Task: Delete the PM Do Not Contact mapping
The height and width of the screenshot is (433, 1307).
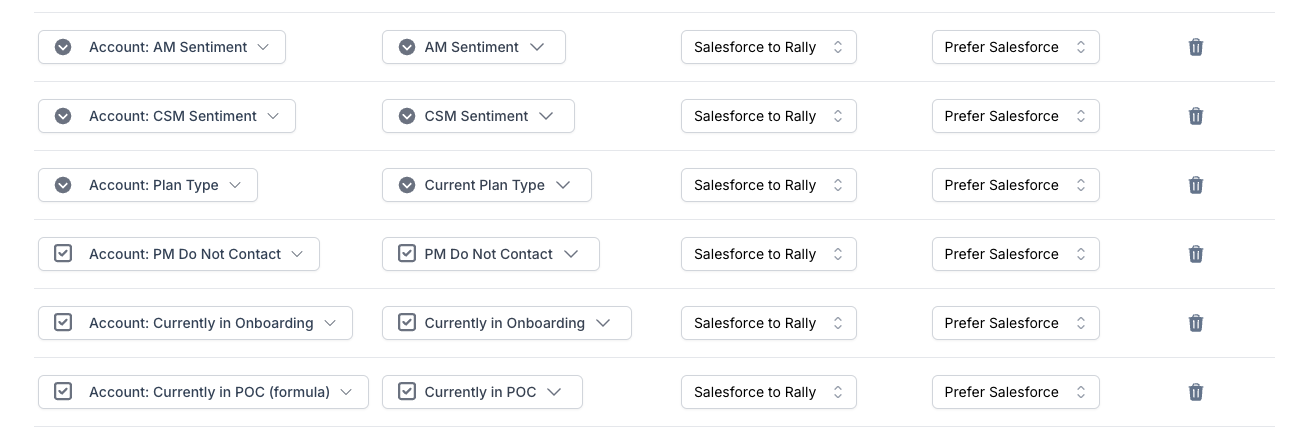Action: point(1195,254)
